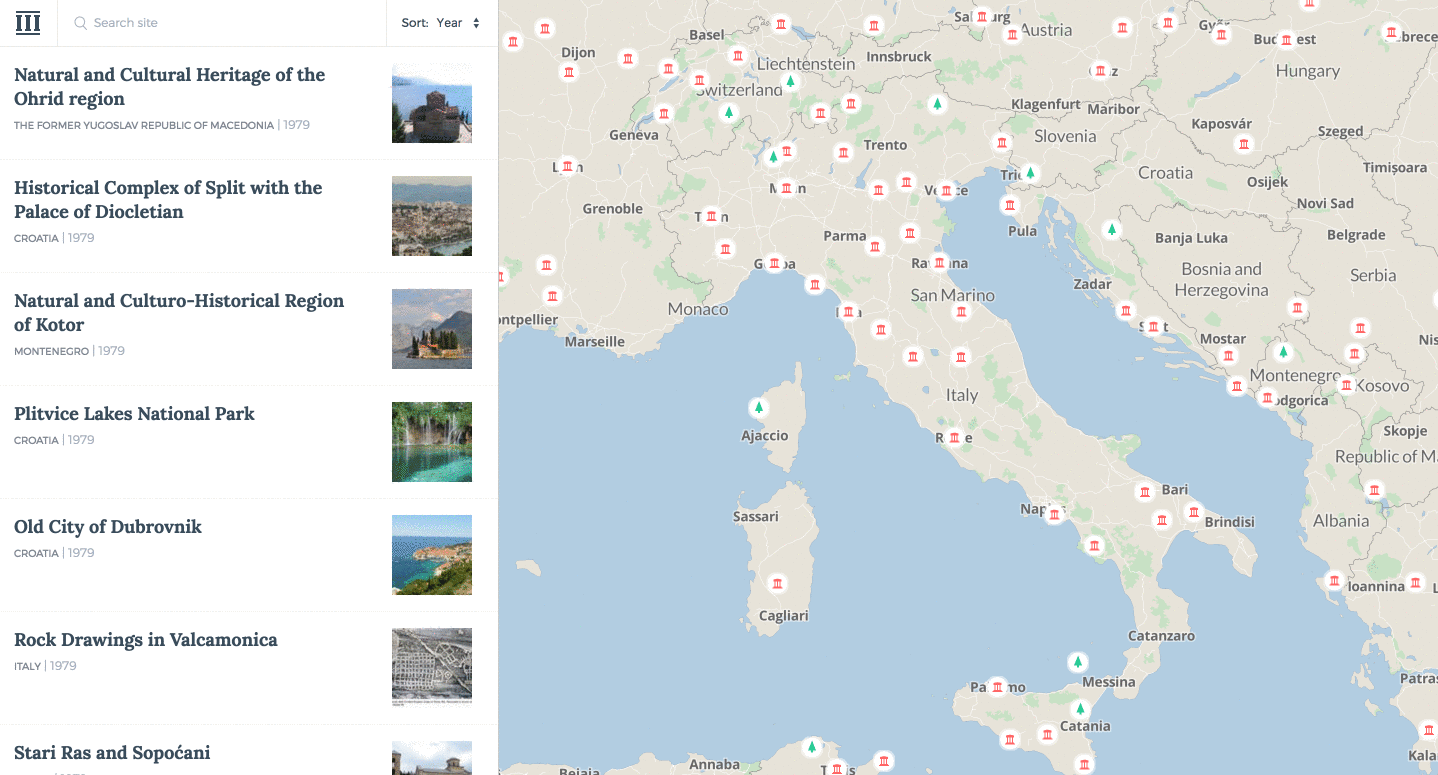Image resolution: width=1438 pixels, height=775 pixels.
Task: Select the tree marker above Montenegro label
Action: click(1283, 352)
